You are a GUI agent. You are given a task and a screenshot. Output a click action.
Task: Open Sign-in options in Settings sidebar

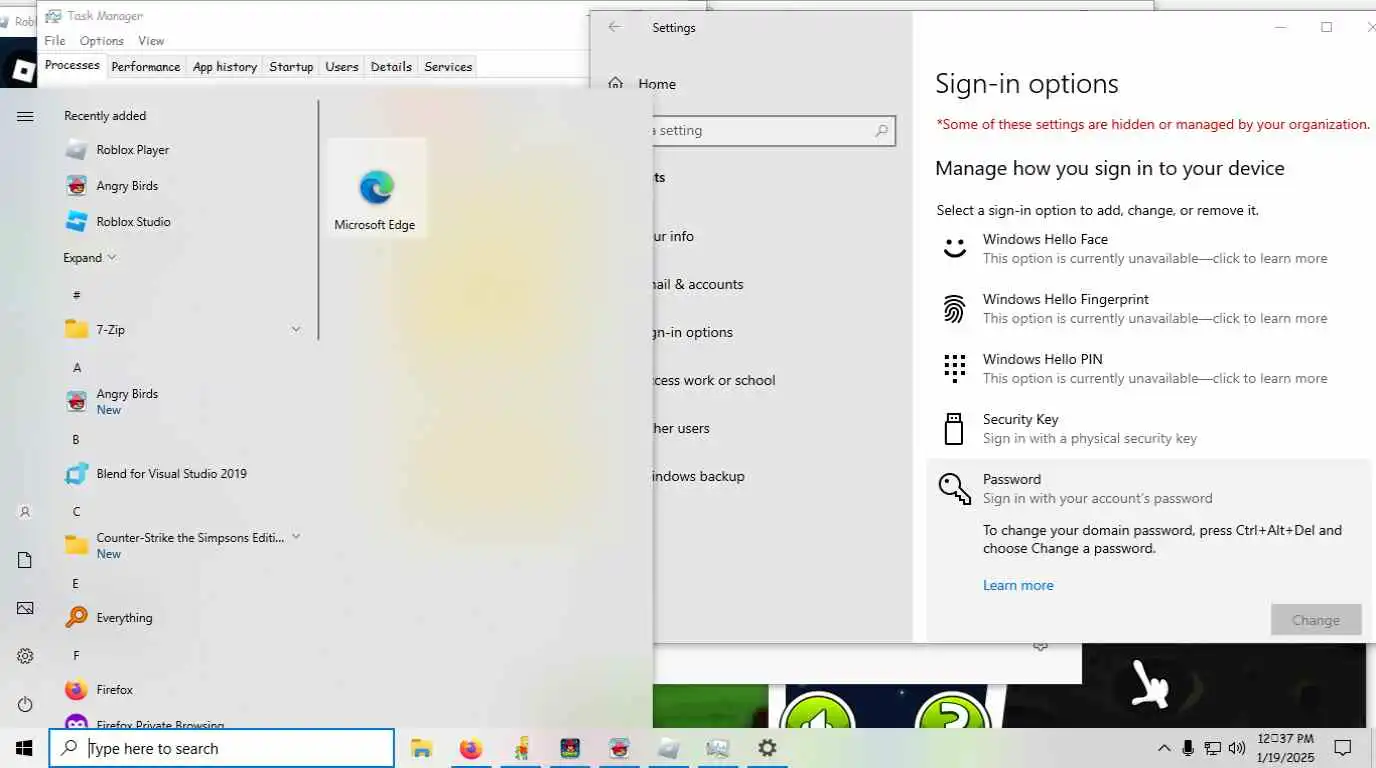click(x=693, y=332)
